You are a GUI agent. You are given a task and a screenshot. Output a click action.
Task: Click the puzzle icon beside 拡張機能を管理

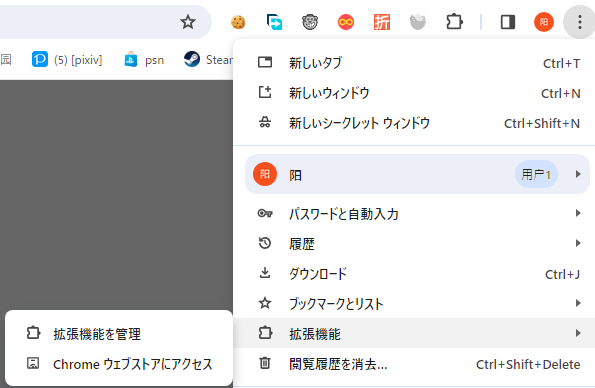[x=33, y=333]
